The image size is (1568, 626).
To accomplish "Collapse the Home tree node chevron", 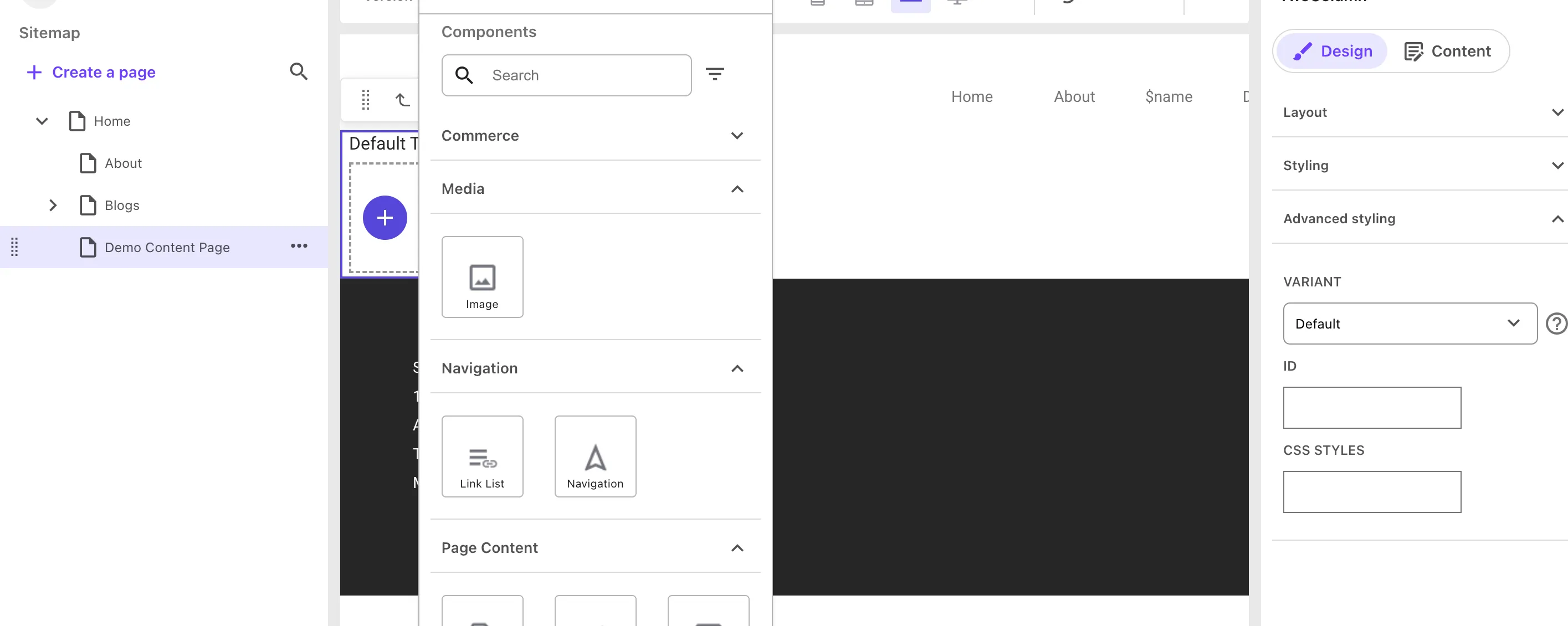I will point(42,121).
